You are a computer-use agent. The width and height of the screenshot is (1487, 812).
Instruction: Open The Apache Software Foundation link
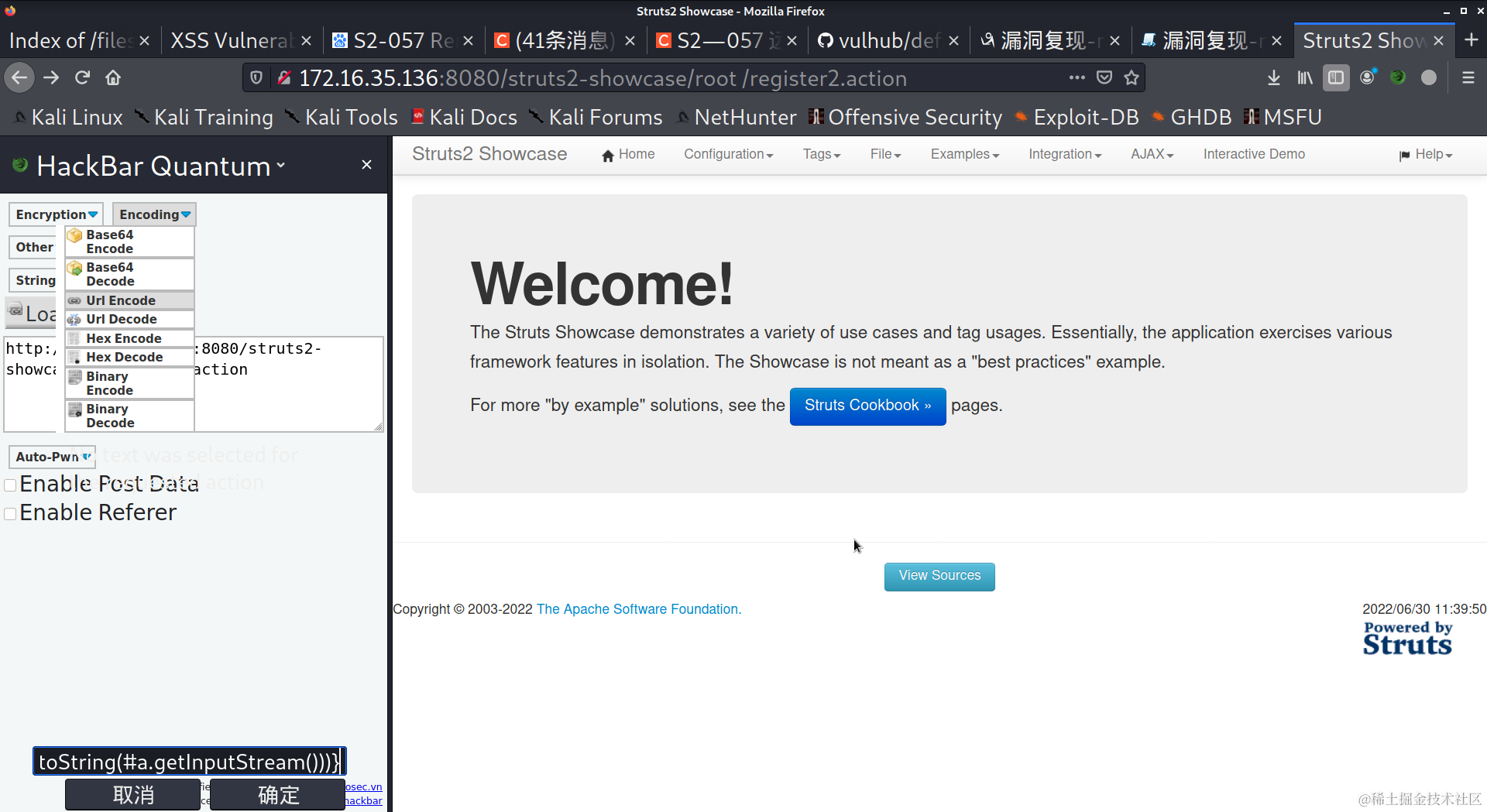[638, 609]
